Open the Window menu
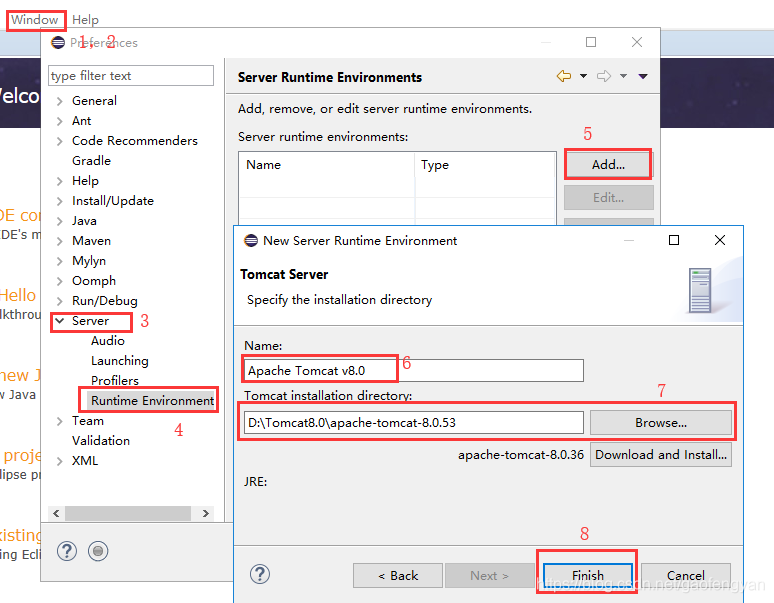The height and width of the screenshot is (603, 774). (x=35, y=20)
